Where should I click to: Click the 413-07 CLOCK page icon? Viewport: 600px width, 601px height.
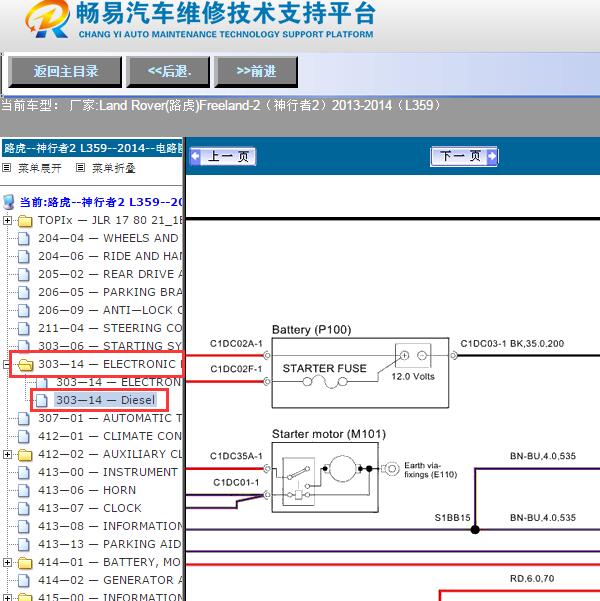[x=24, y=509]
